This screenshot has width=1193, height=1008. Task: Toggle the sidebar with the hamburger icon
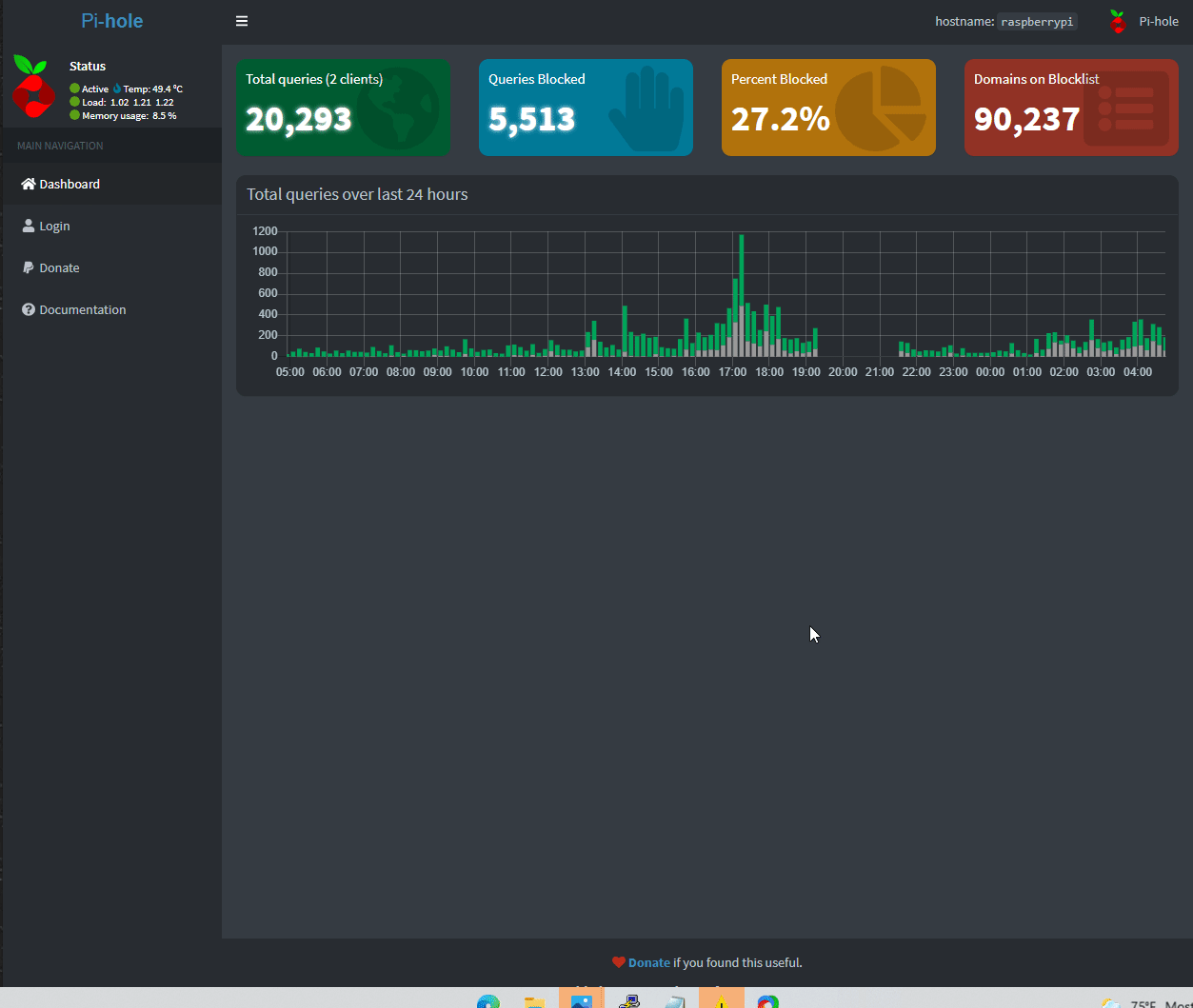(242, 21)
